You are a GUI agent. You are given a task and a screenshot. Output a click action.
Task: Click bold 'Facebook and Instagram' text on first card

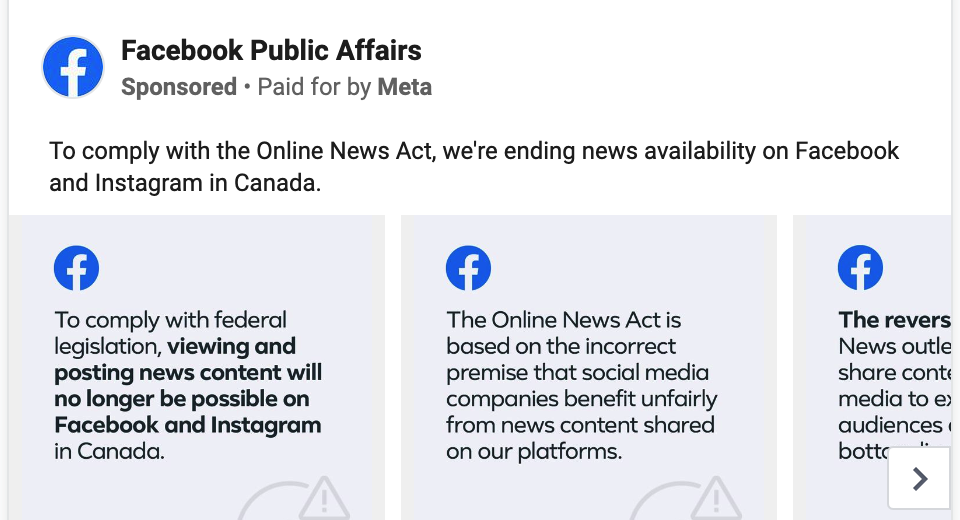pos(187,425)
